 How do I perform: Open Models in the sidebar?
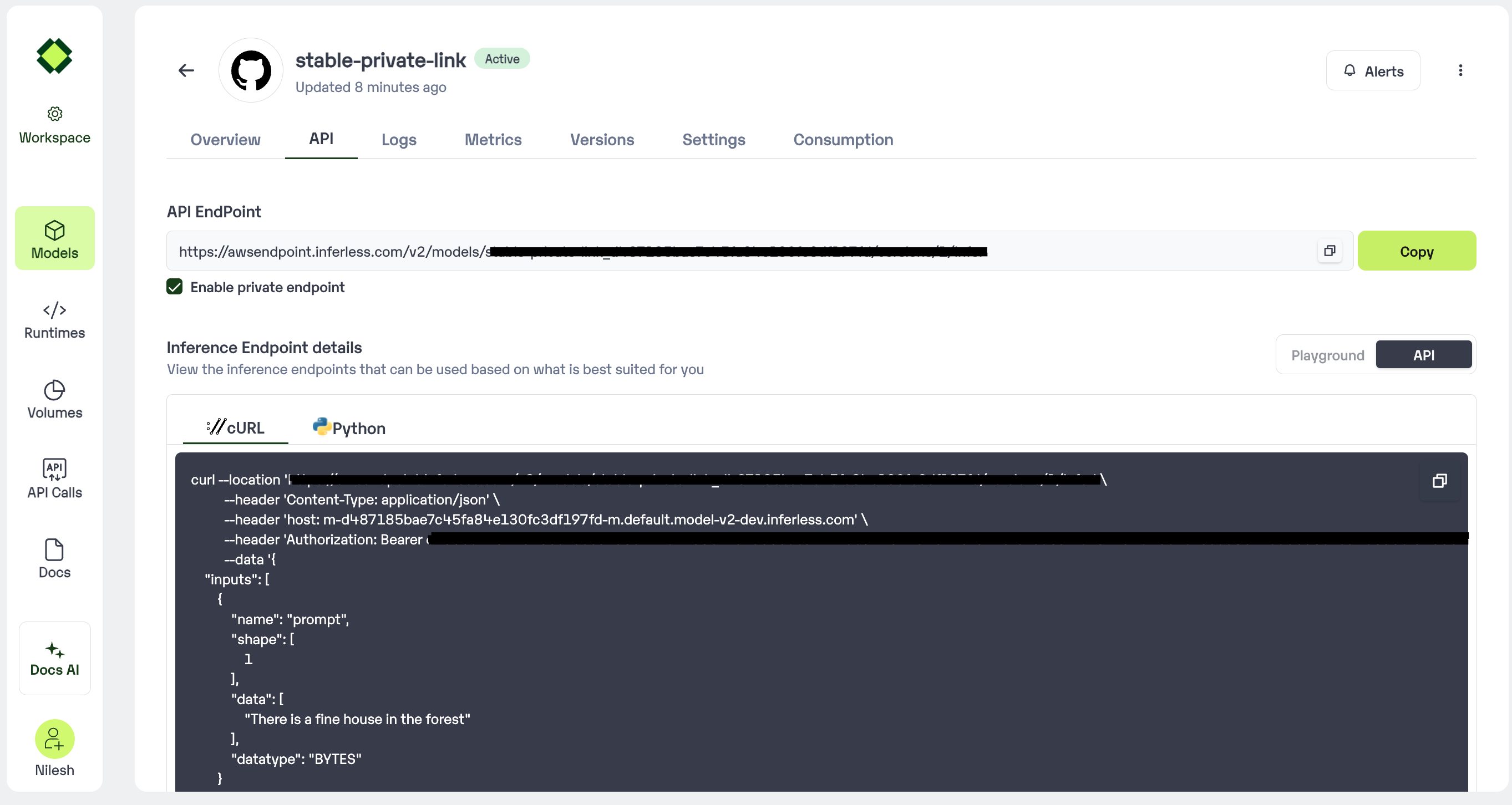54,239
